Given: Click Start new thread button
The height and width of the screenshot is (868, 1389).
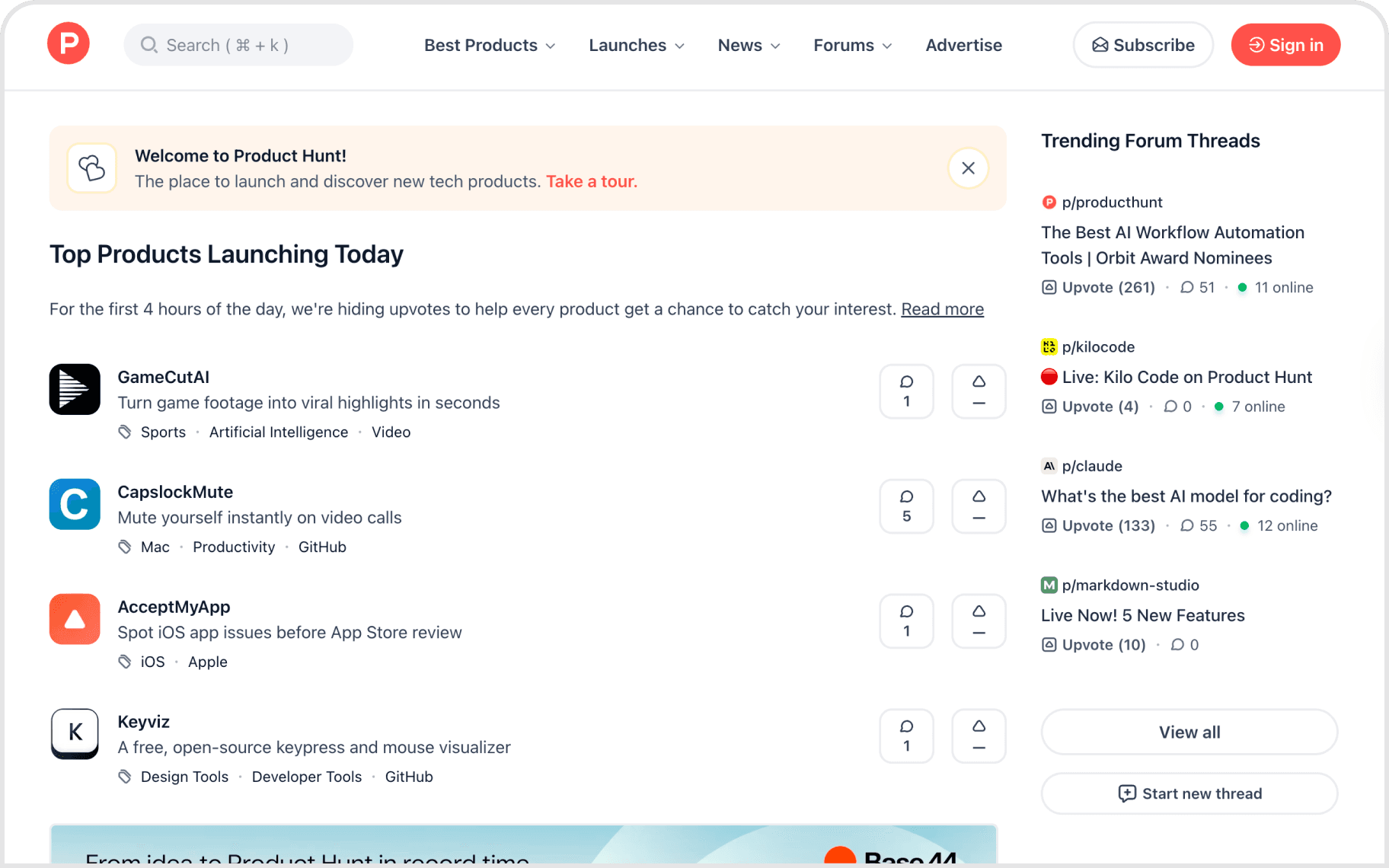Looking at the screenshot, I should click(x=1189, y=794).
